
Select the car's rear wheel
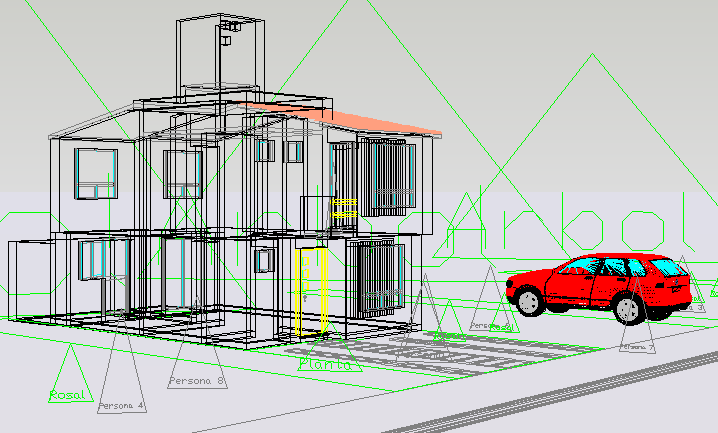[x=629, y=309]
